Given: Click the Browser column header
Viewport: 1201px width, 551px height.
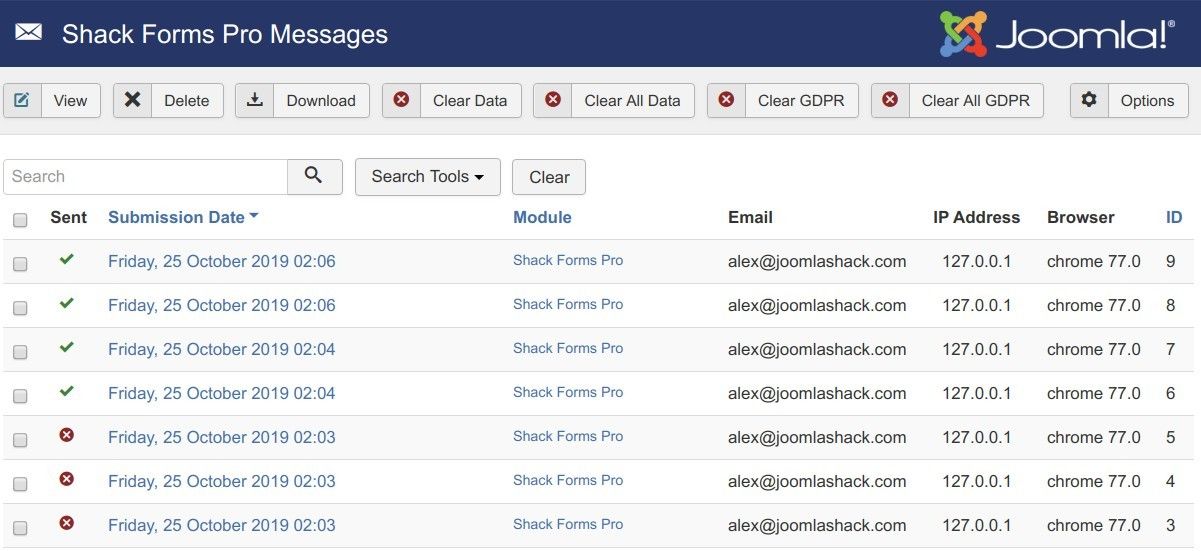Looking at the screenshot, I should tap(1081, 217).
